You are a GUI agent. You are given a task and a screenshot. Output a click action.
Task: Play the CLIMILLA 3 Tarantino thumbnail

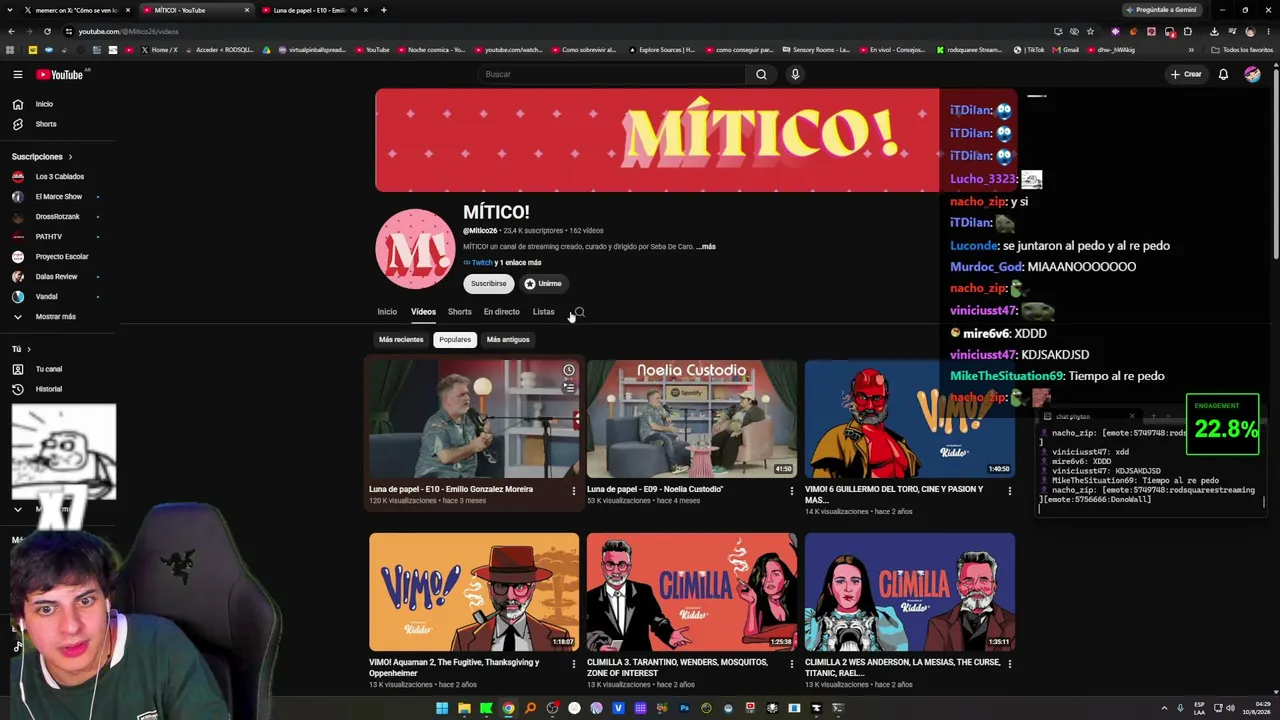click(x=692, y=592)
